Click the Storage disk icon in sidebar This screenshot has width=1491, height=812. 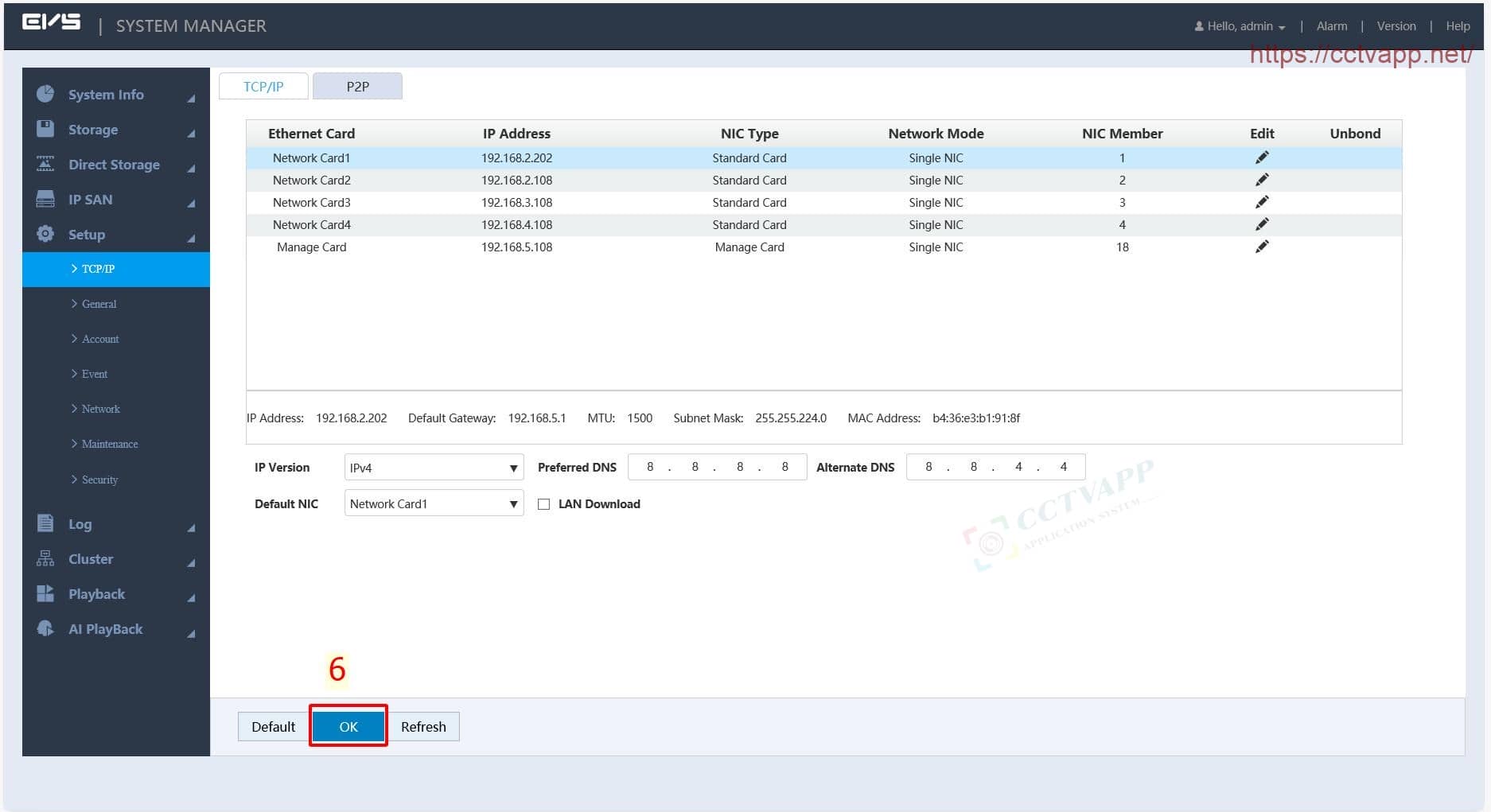tap(45, 129)
